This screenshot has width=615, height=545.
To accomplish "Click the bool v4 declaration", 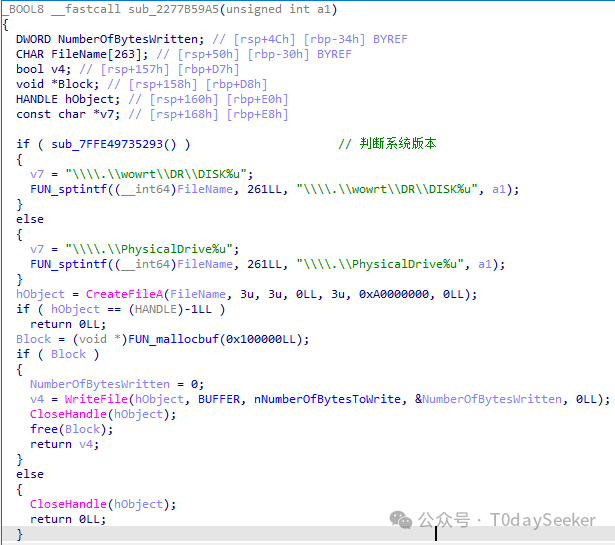I will click(44, 69).
